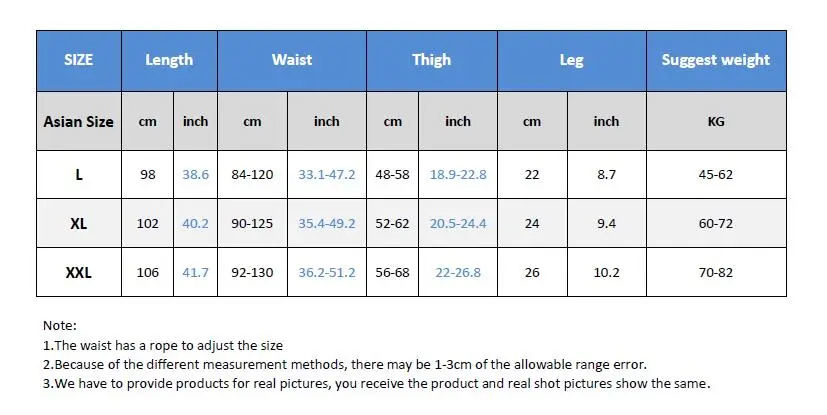Click thigh inch value 18.9-22.8
Image resolution: width=827 pixels, height=415 pixels.
(x=458, y=175)
